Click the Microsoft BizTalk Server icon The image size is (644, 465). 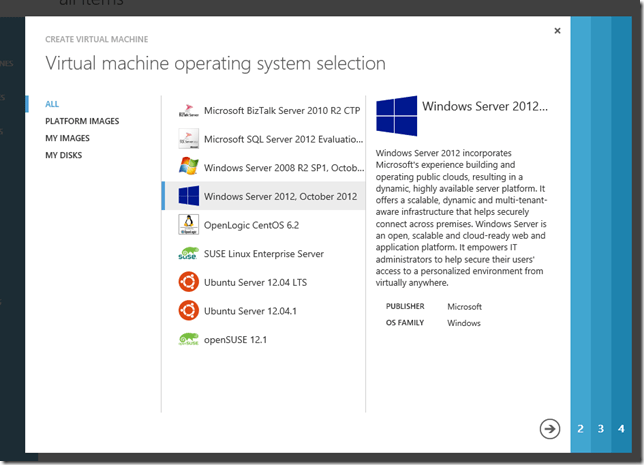(187, 111)
